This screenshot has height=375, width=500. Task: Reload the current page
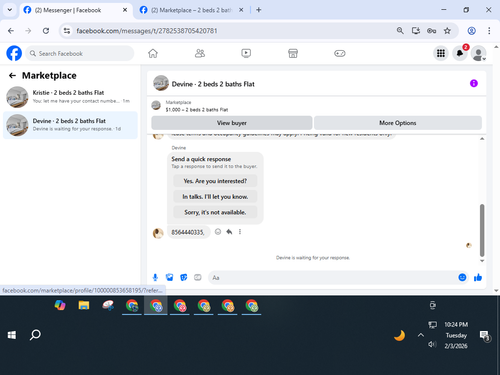46,31
